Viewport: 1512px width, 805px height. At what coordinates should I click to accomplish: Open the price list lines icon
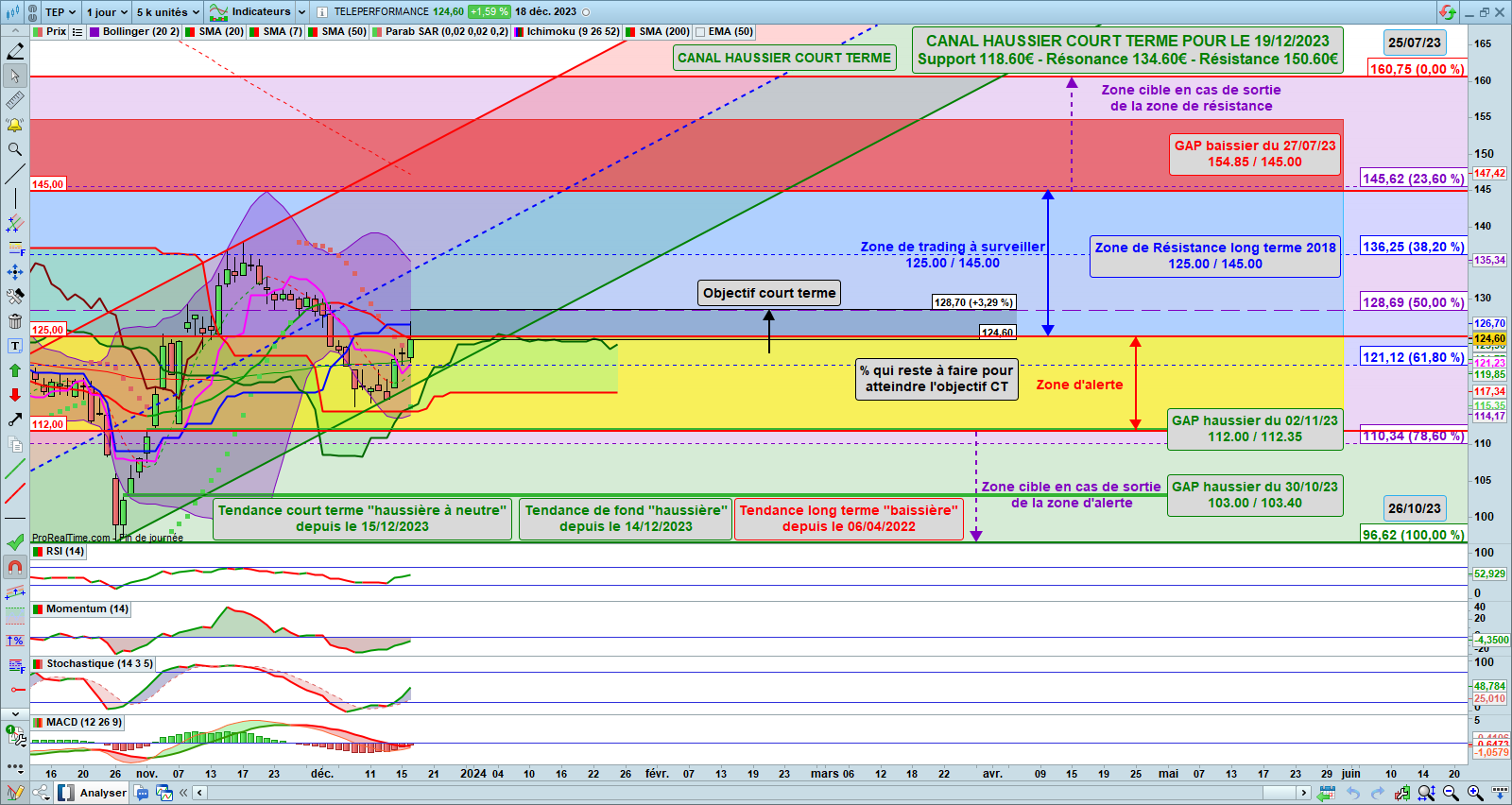tap(77, 32)
